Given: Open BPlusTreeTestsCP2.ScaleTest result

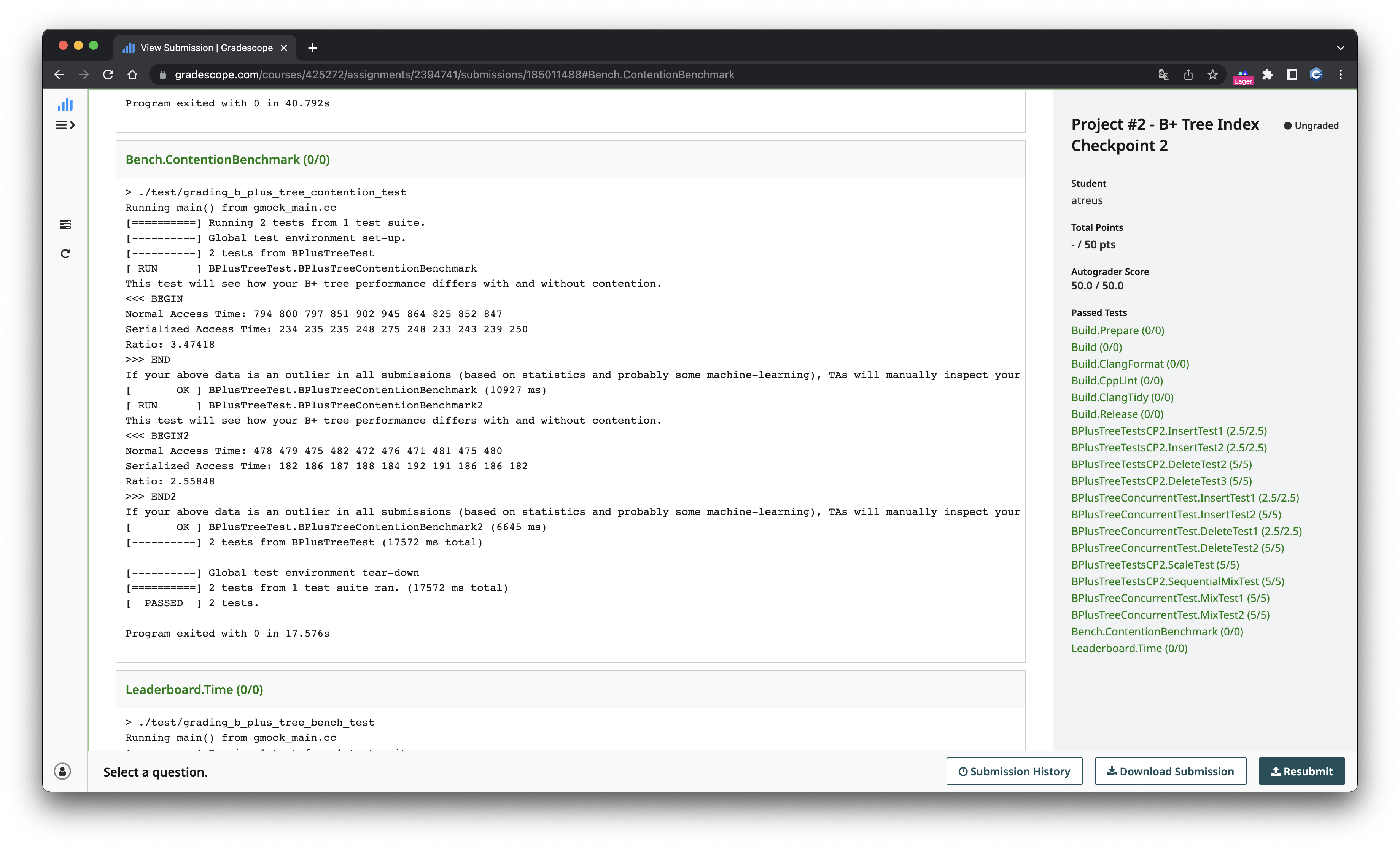Looking at the screenshot, I should click(x=1155, y=565).
